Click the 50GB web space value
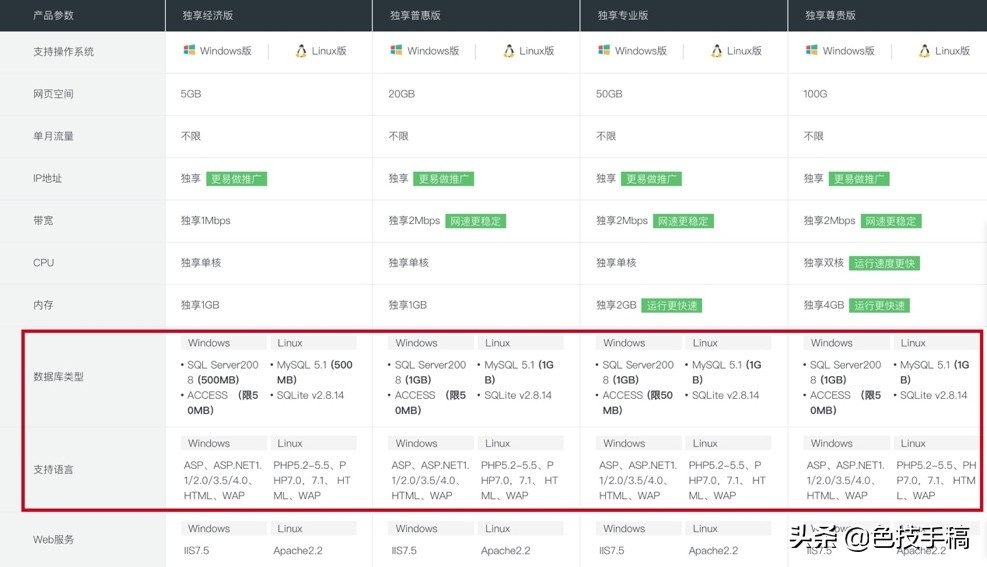This screenshot has height=567, width=987. click(x=609, y=94)
